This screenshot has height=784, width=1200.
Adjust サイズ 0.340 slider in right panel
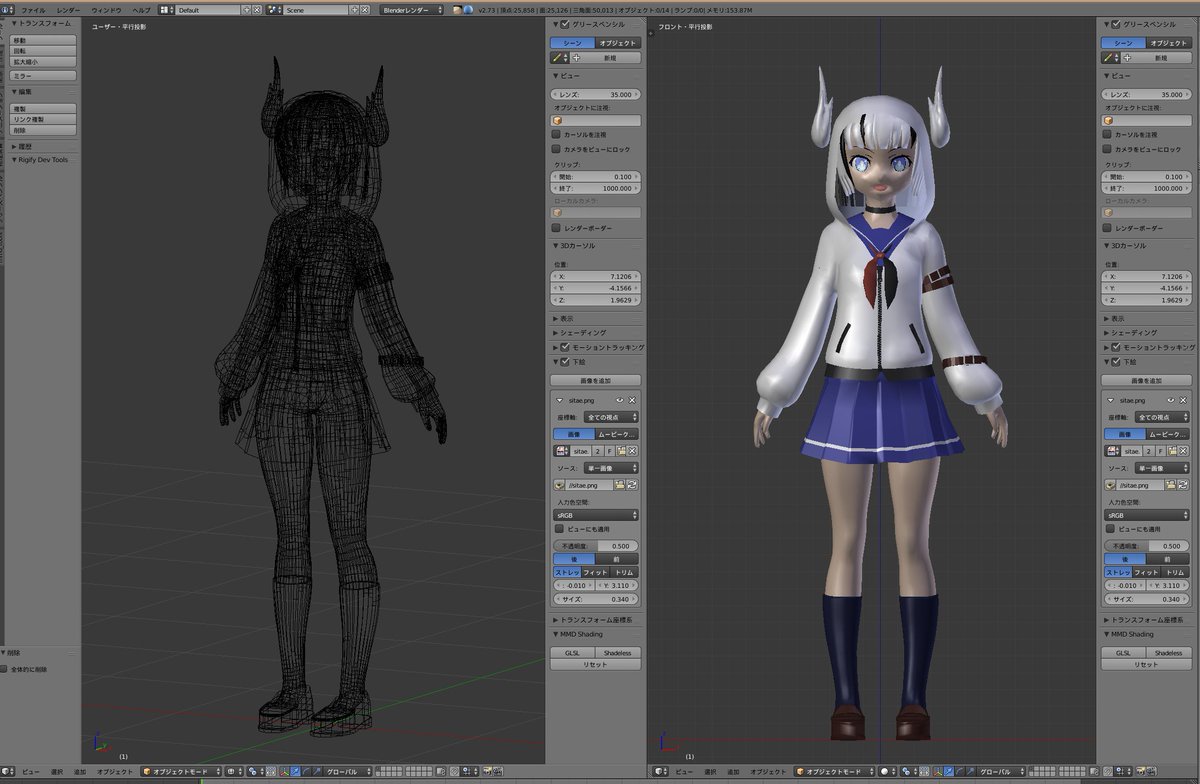tap(1146, 599)
